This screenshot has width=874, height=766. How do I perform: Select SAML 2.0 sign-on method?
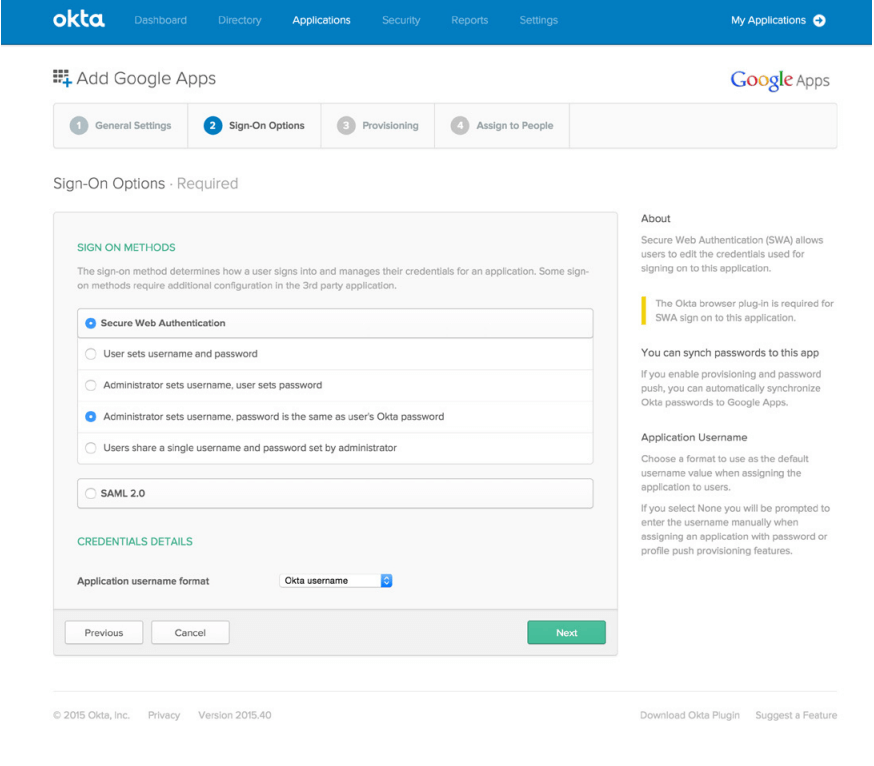[x=90, y=493]
